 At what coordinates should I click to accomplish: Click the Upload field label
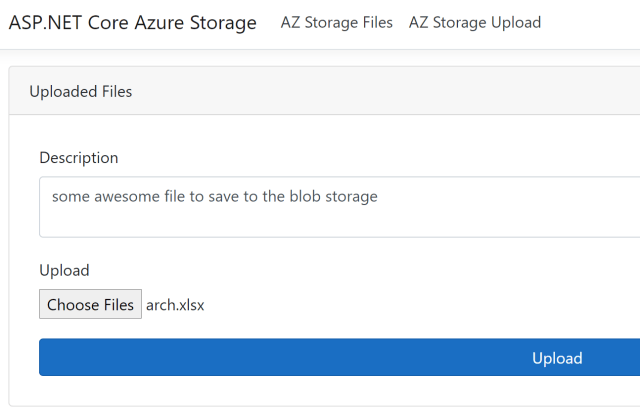coord(64,270)
